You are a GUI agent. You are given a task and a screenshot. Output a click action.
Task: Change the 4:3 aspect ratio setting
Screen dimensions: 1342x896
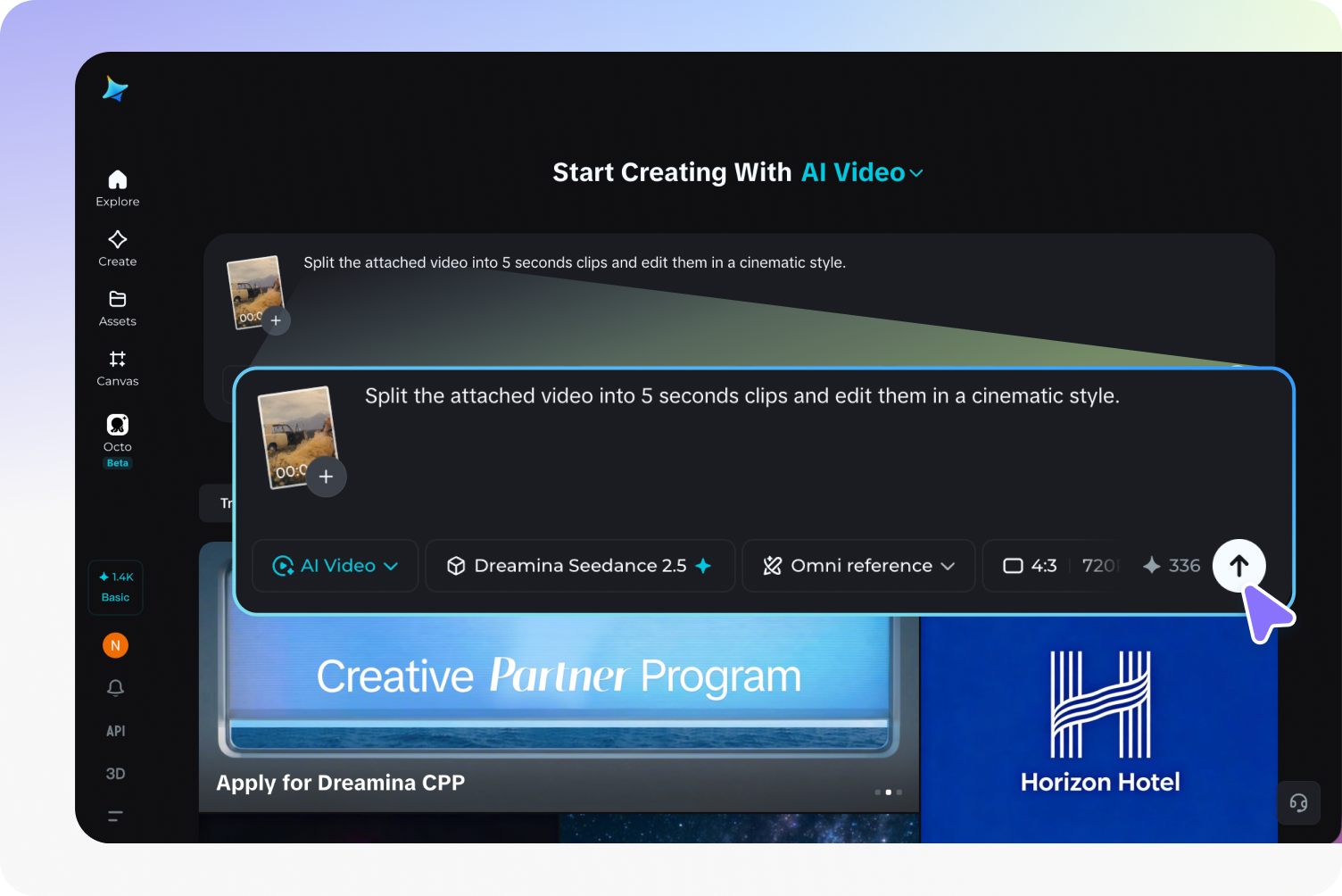(x=1031, y=566)
